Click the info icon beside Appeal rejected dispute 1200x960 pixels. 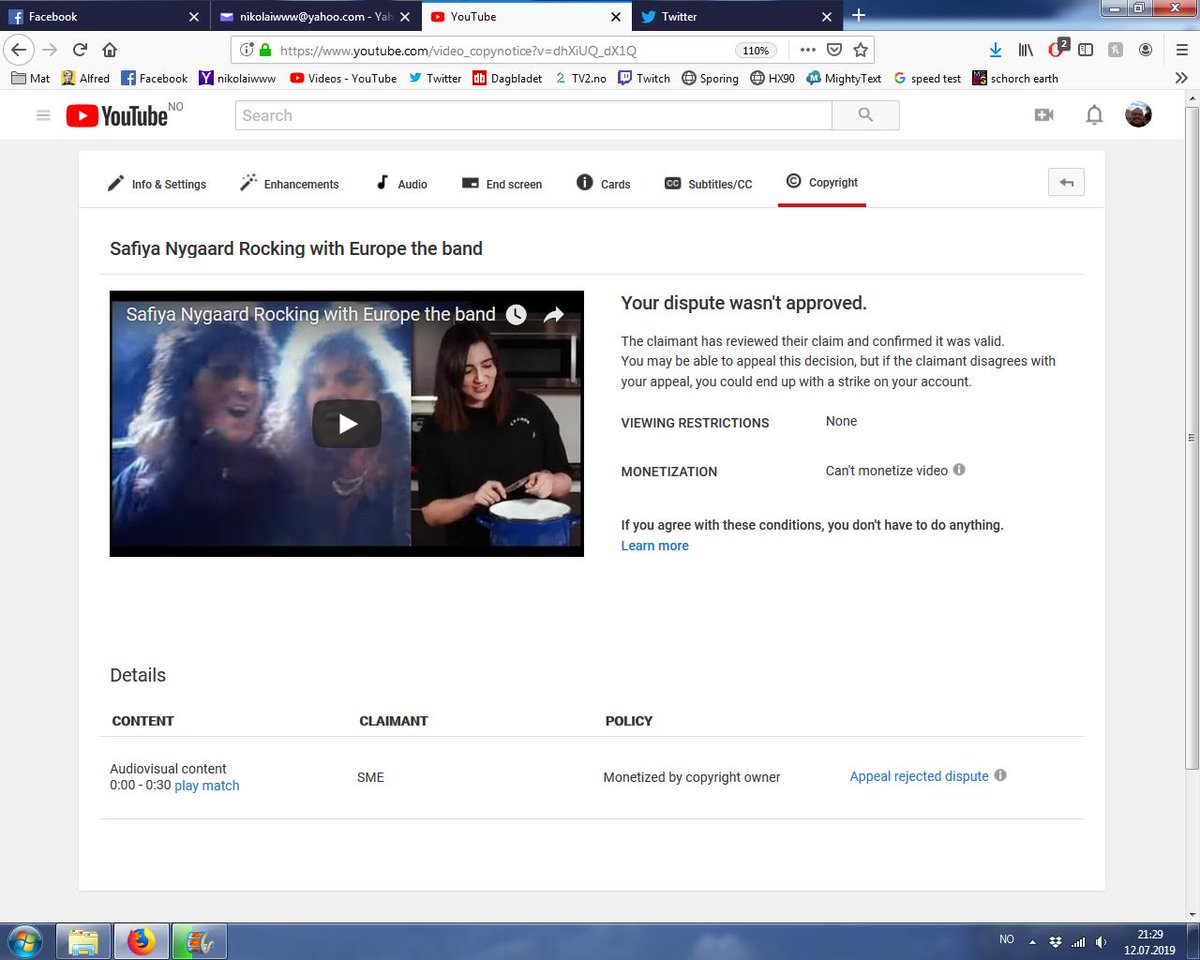tap(1001, 775)
